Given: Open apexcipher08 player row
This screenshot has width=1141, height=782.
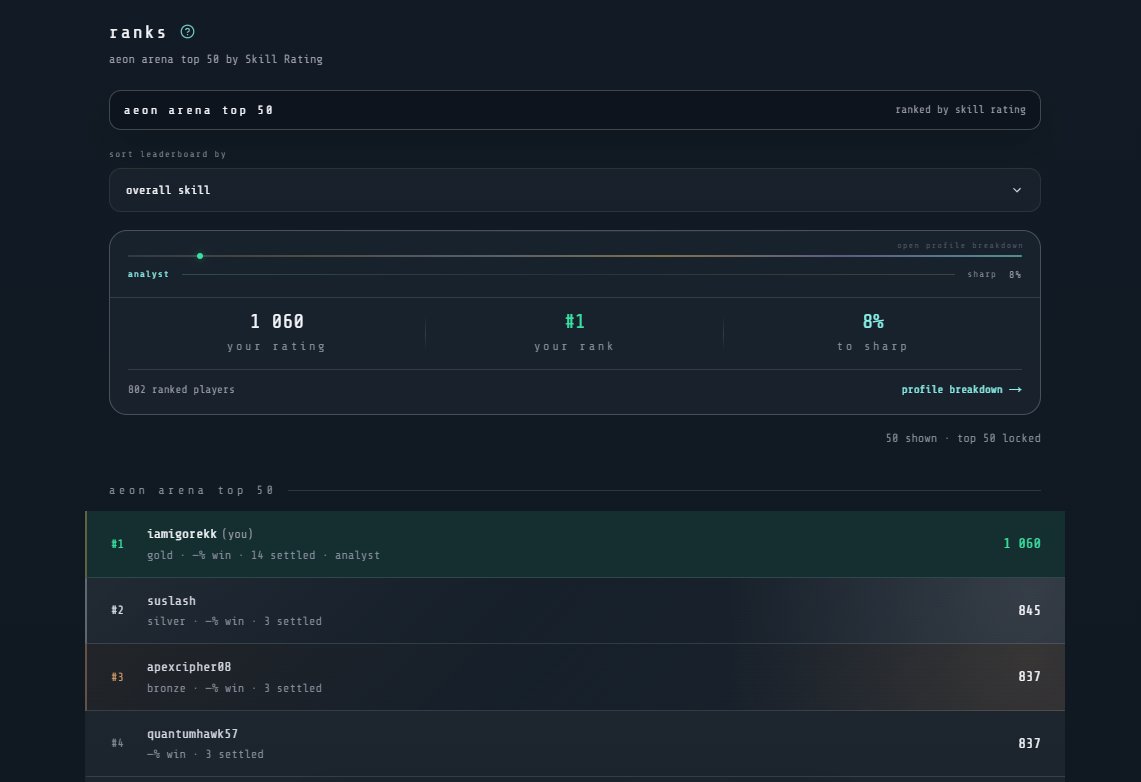Looking at the screenshot, I should (x=575, y=677).
